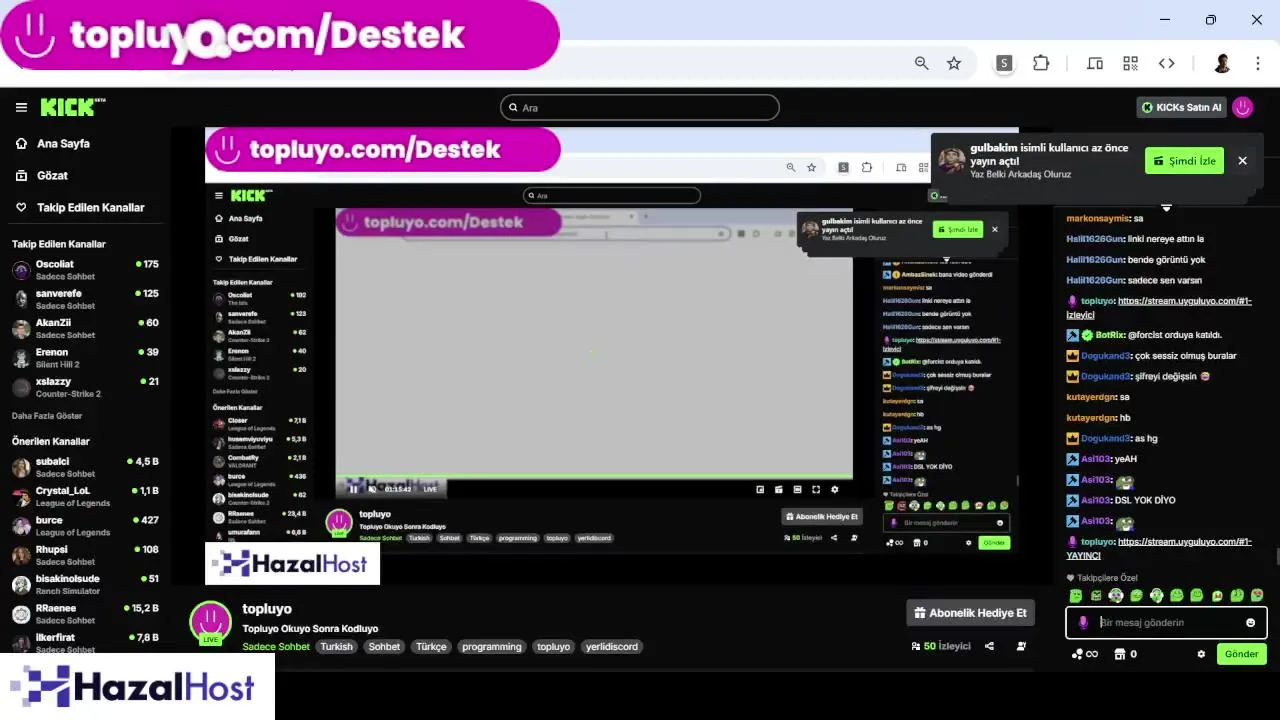1280x720 pixels.
Task: Open the Kick hamburger sidebar menu
Action: point(21,107)
